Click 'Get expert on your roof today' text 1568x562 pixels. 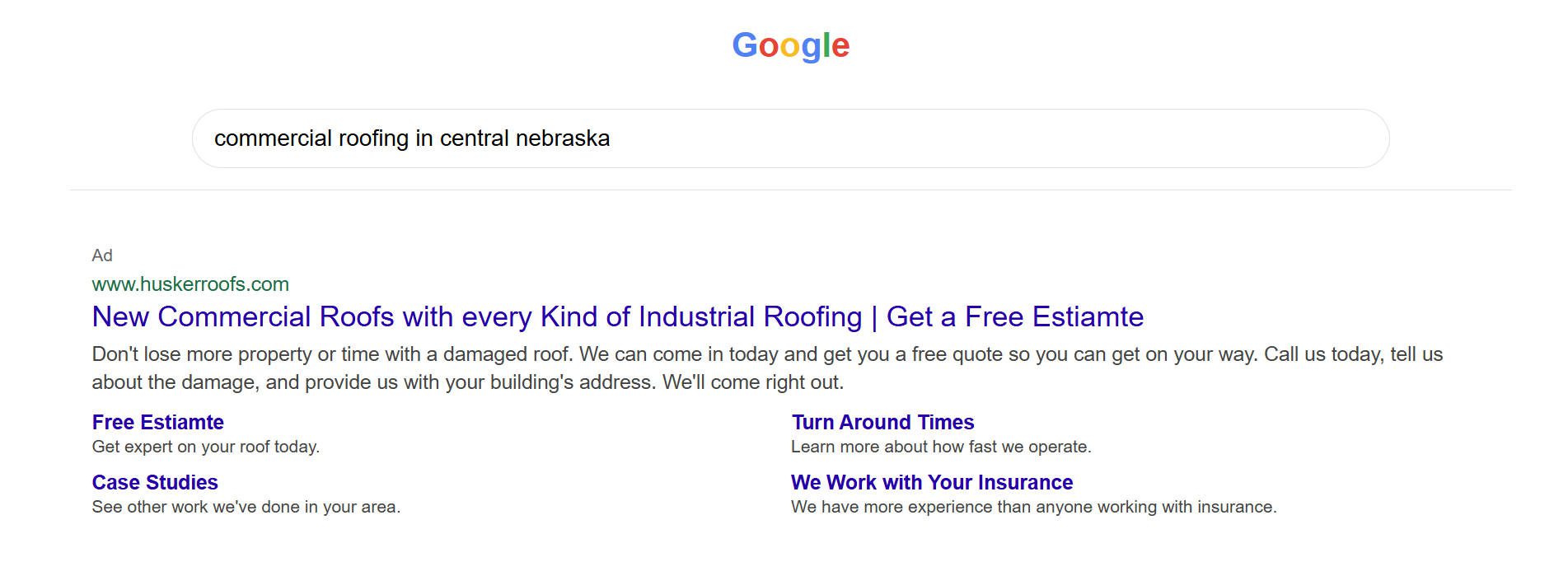(x=204, y=447)
